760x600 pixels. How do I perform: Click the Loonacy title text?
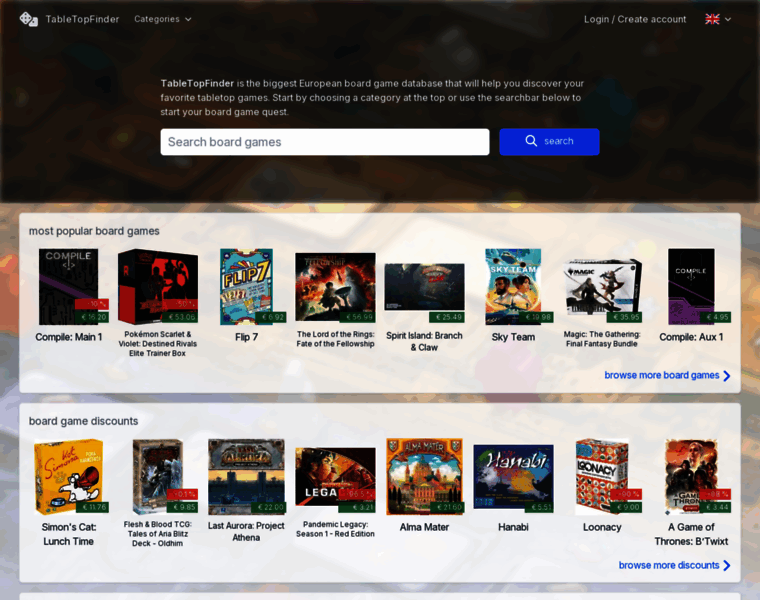pos(602,527)
